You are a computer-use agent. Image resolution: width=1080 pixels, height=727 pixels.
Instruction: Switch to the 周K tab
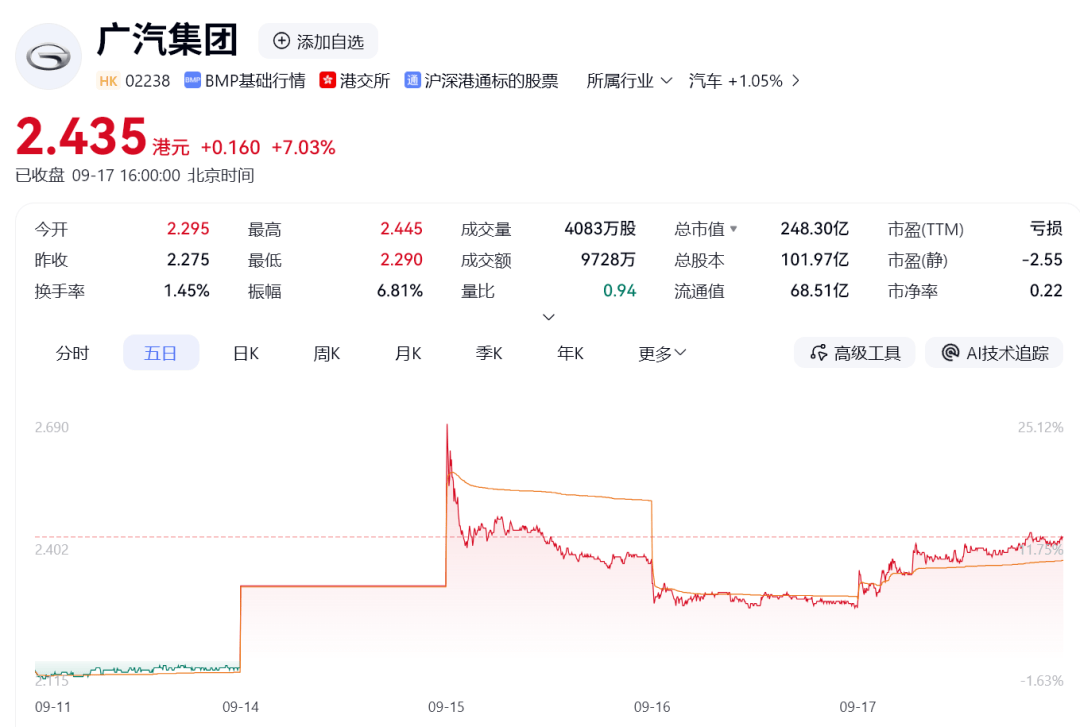point(326,353)
